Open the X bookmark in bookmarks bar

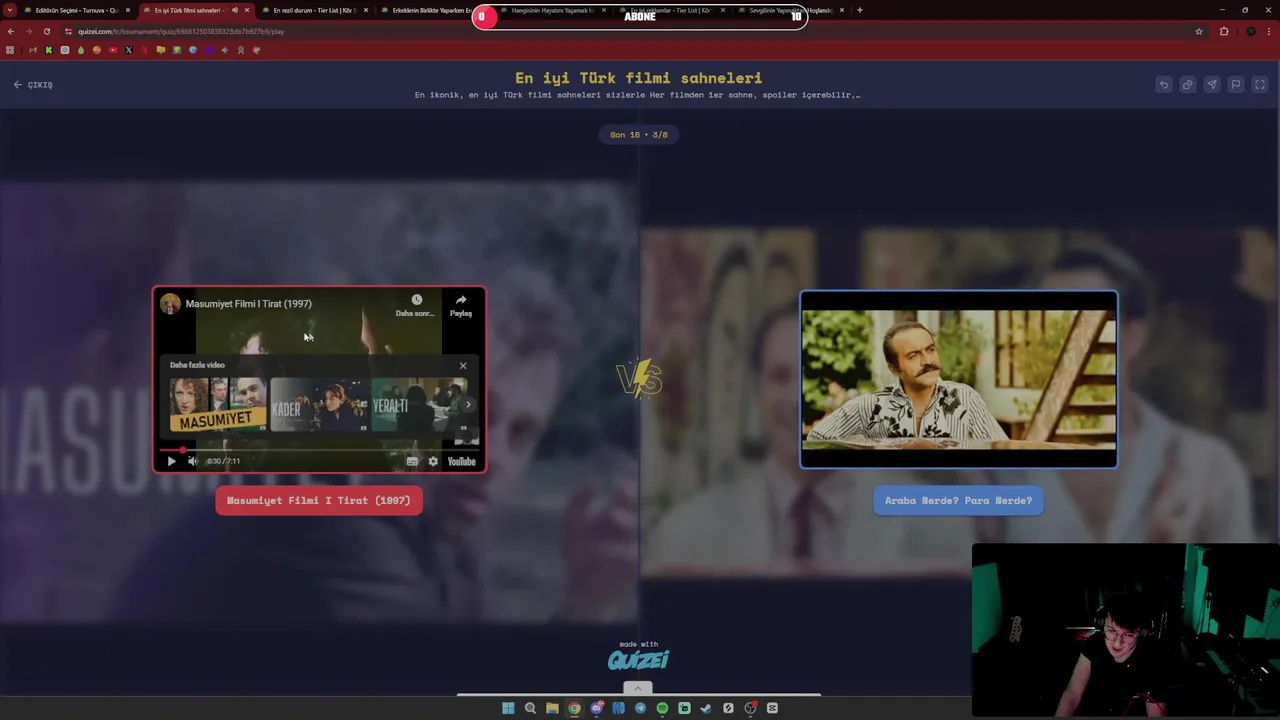point(129,50)
